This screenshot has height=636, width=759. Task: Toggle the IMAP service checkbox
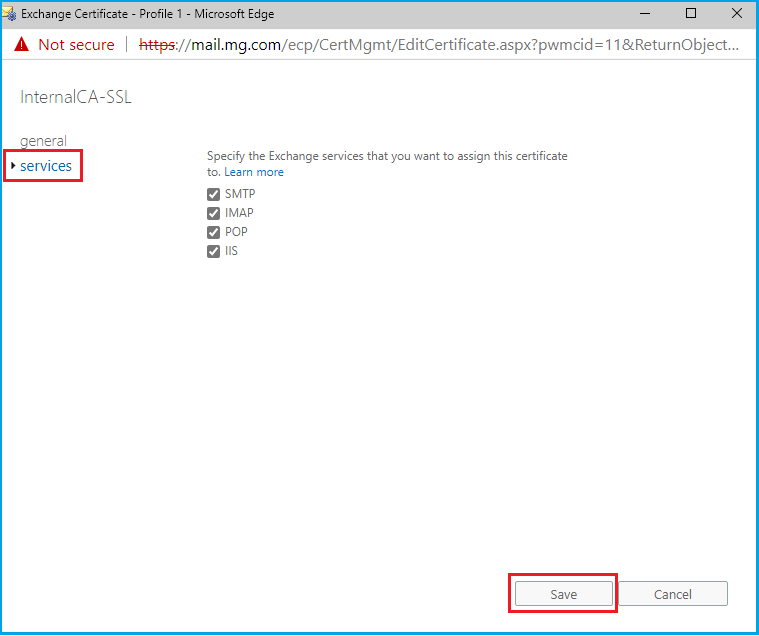click(213, 213)
